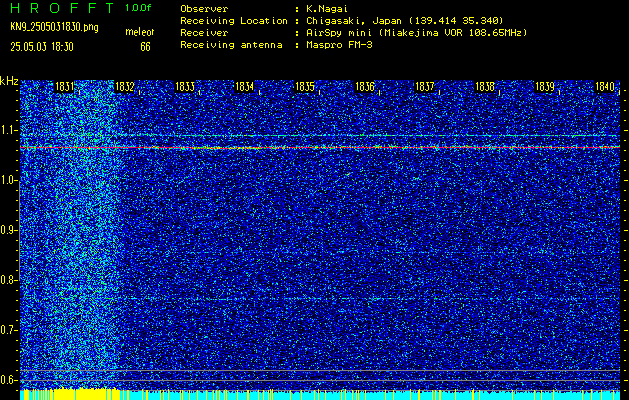Click the date stamp 25.05.03 18:30
This screenshot has width=629, height=400.
42,47
